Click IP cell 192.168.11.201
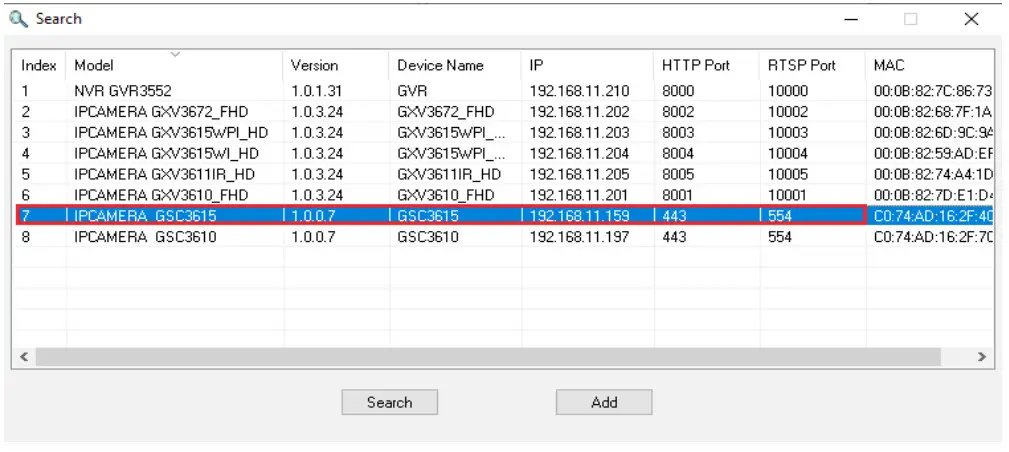Viewport: 1009px width, 452px height. coord(579,194)
